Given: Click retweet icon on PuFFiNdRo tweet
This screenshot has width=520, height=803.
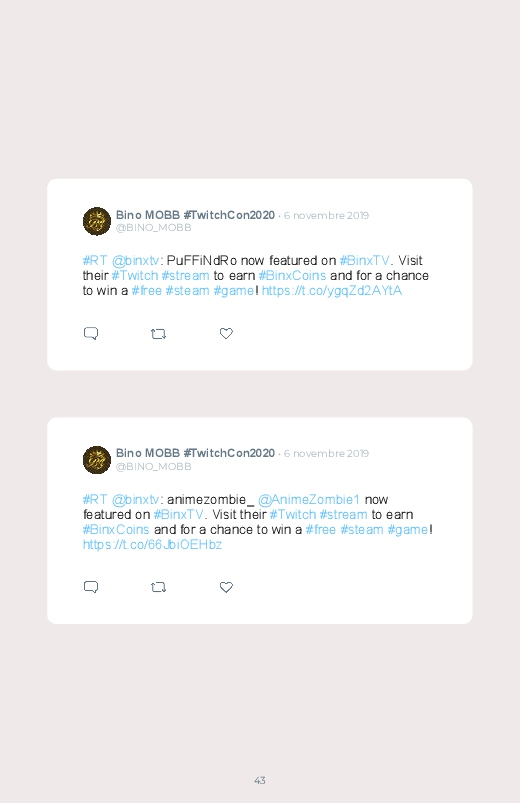Looking at the screenshot, I should tap(158, 334).
